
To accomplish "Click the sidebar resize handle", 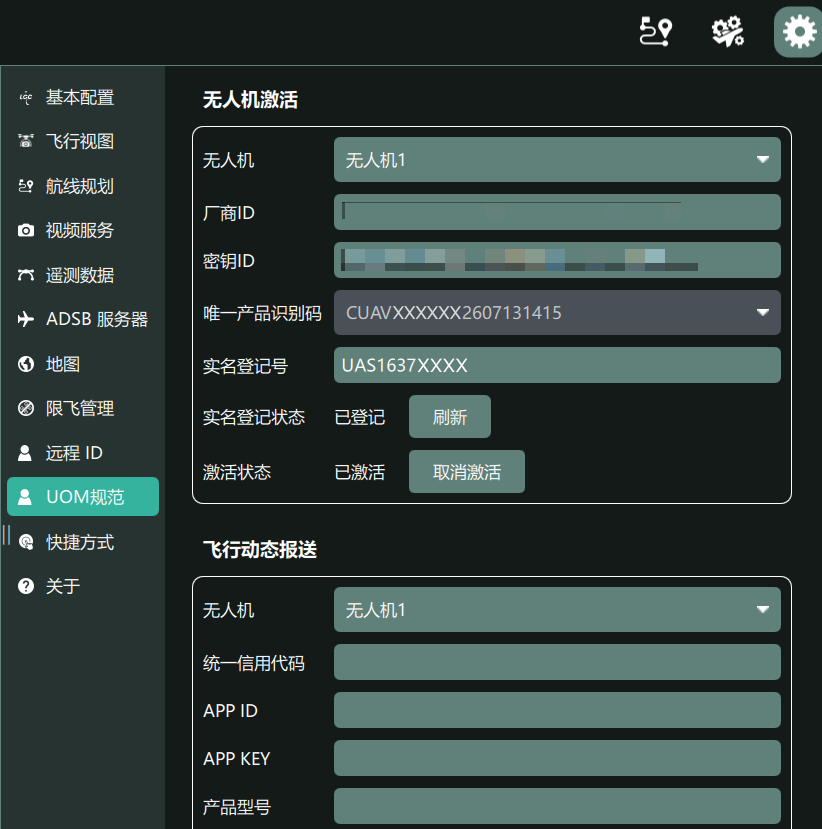I will point(6,535).
